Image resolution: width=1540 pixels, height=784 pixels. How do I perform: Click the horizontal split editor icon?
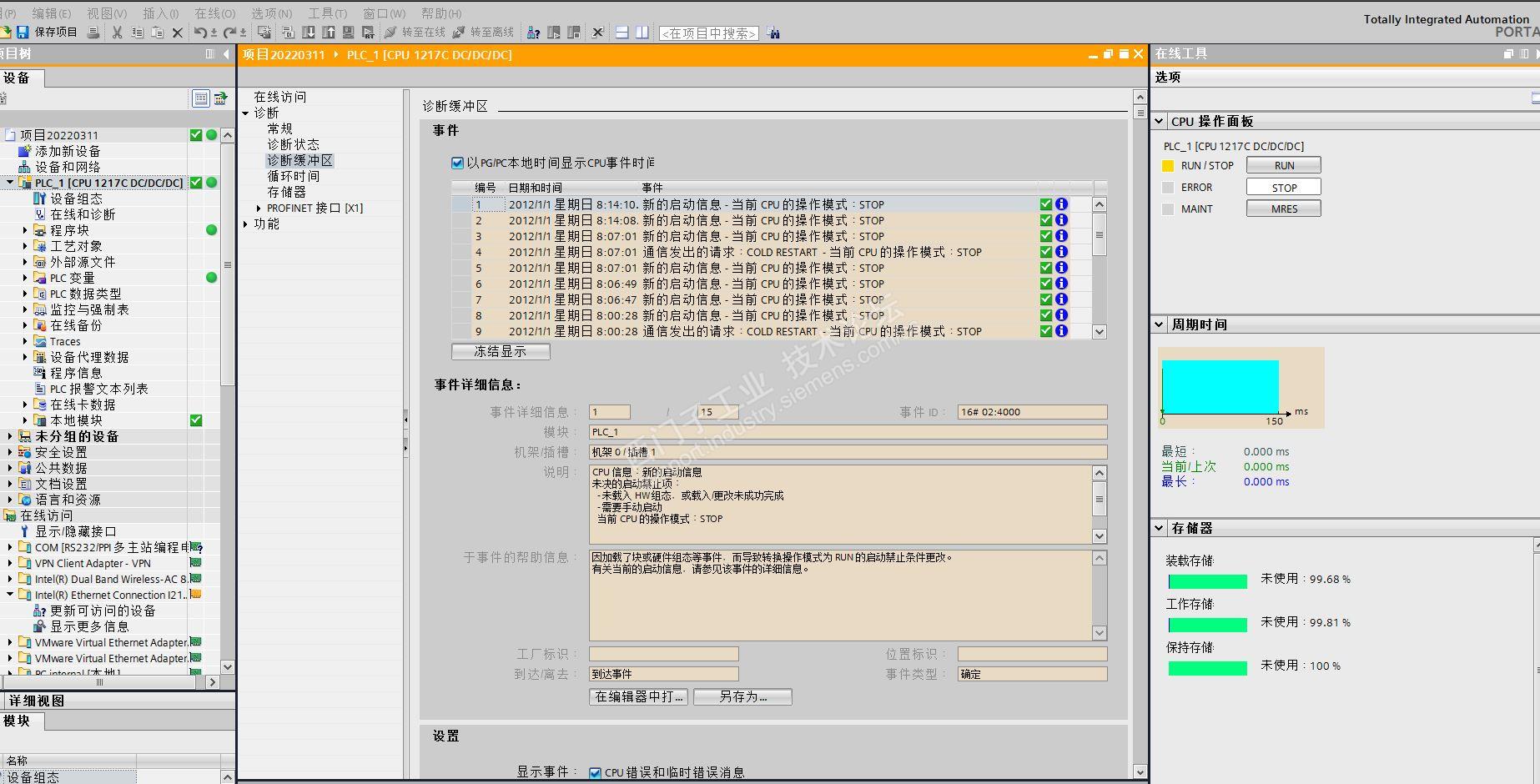622,33
